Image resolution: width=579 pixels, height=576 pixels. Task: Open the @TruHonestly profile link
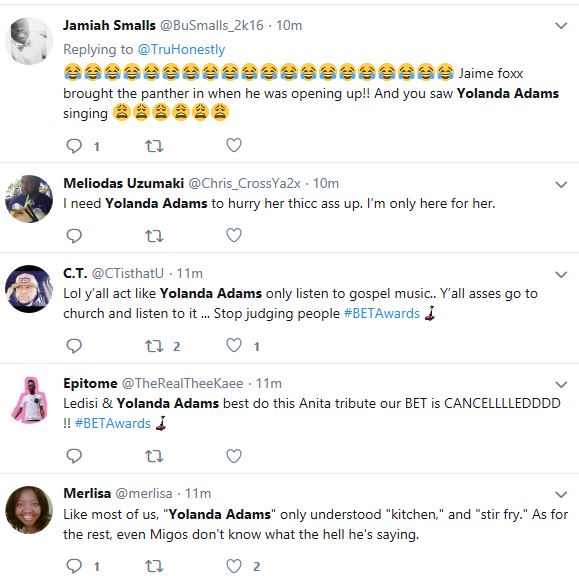click(181, 49)
